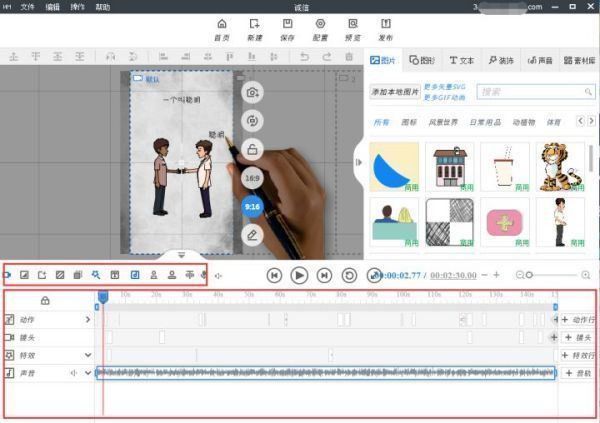
Task: Delete selection with the trash icon
Action: tap(349, 57)
